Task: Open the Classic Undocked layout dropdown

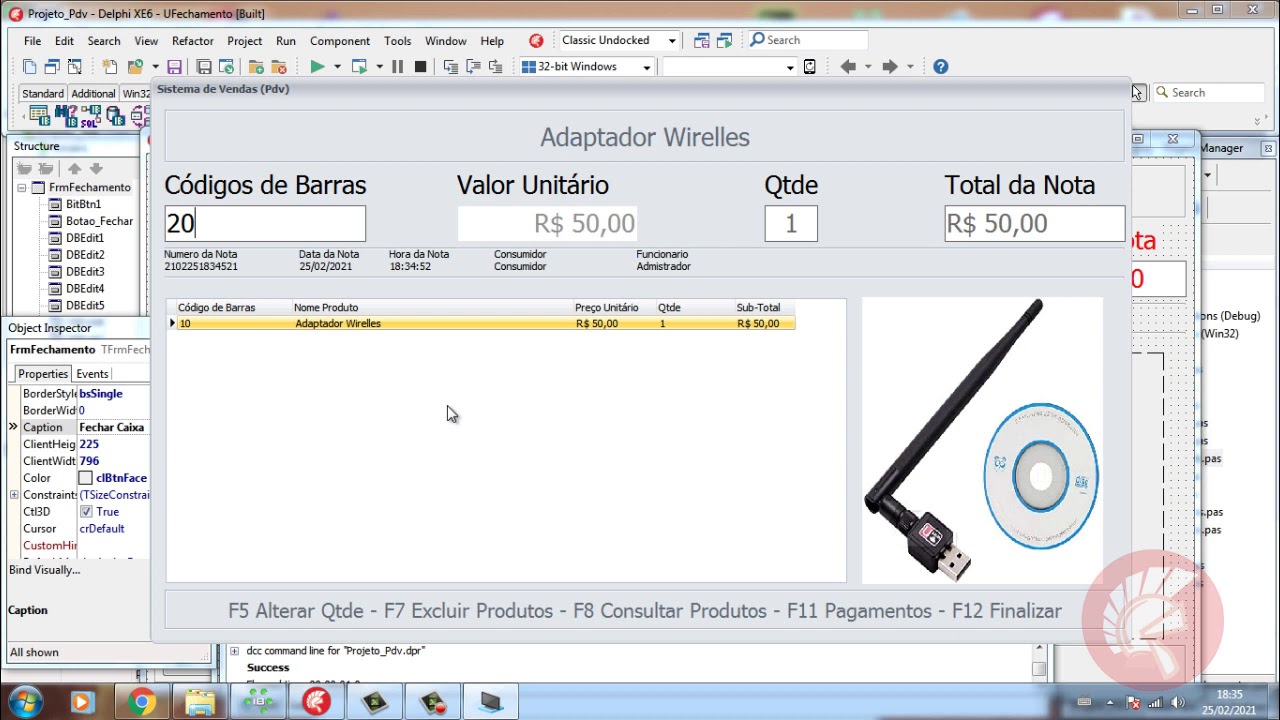Action: point(672,41)
